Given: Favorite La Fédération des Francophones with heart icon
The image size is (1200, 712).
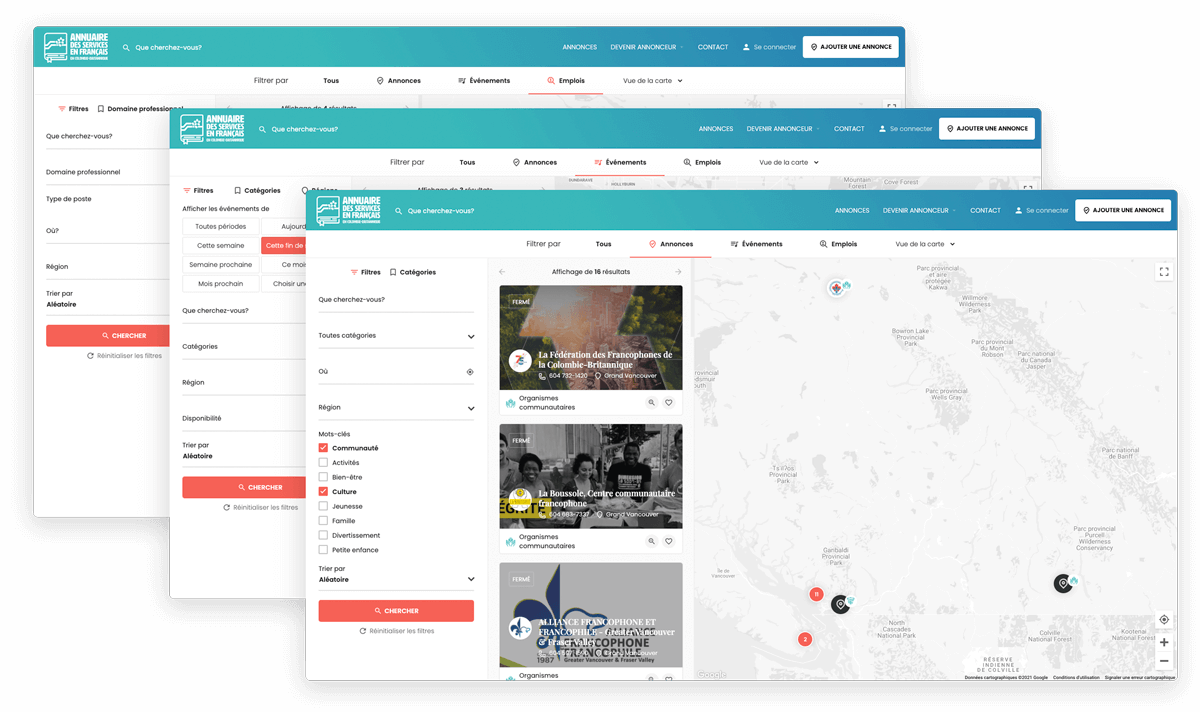Looking at the screenshot, I should tap(669, 403).
